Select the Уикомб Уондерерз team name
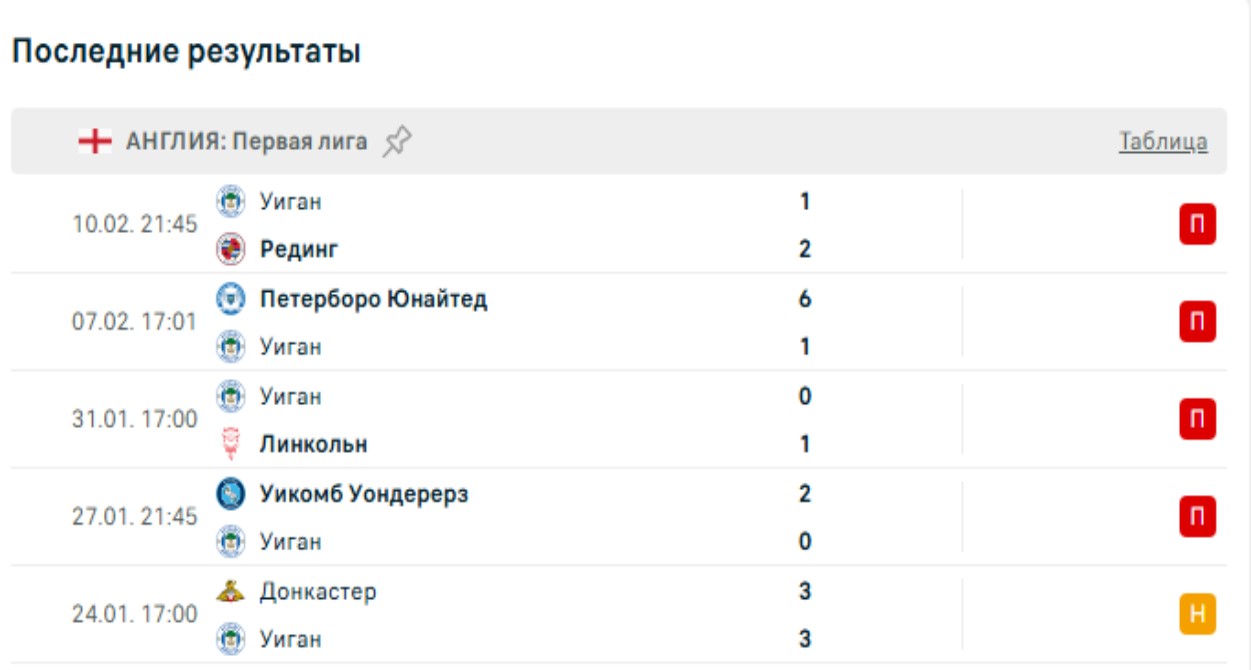Screen dimensions: 1251x670 [364, 494]
